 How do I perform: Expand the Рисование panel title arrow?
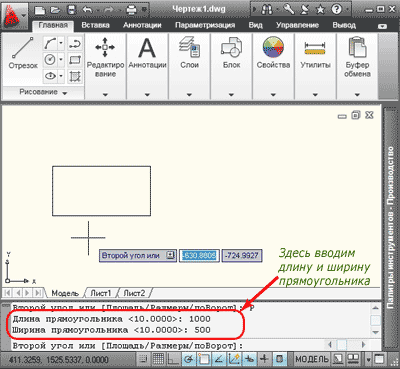pos(65,93)
